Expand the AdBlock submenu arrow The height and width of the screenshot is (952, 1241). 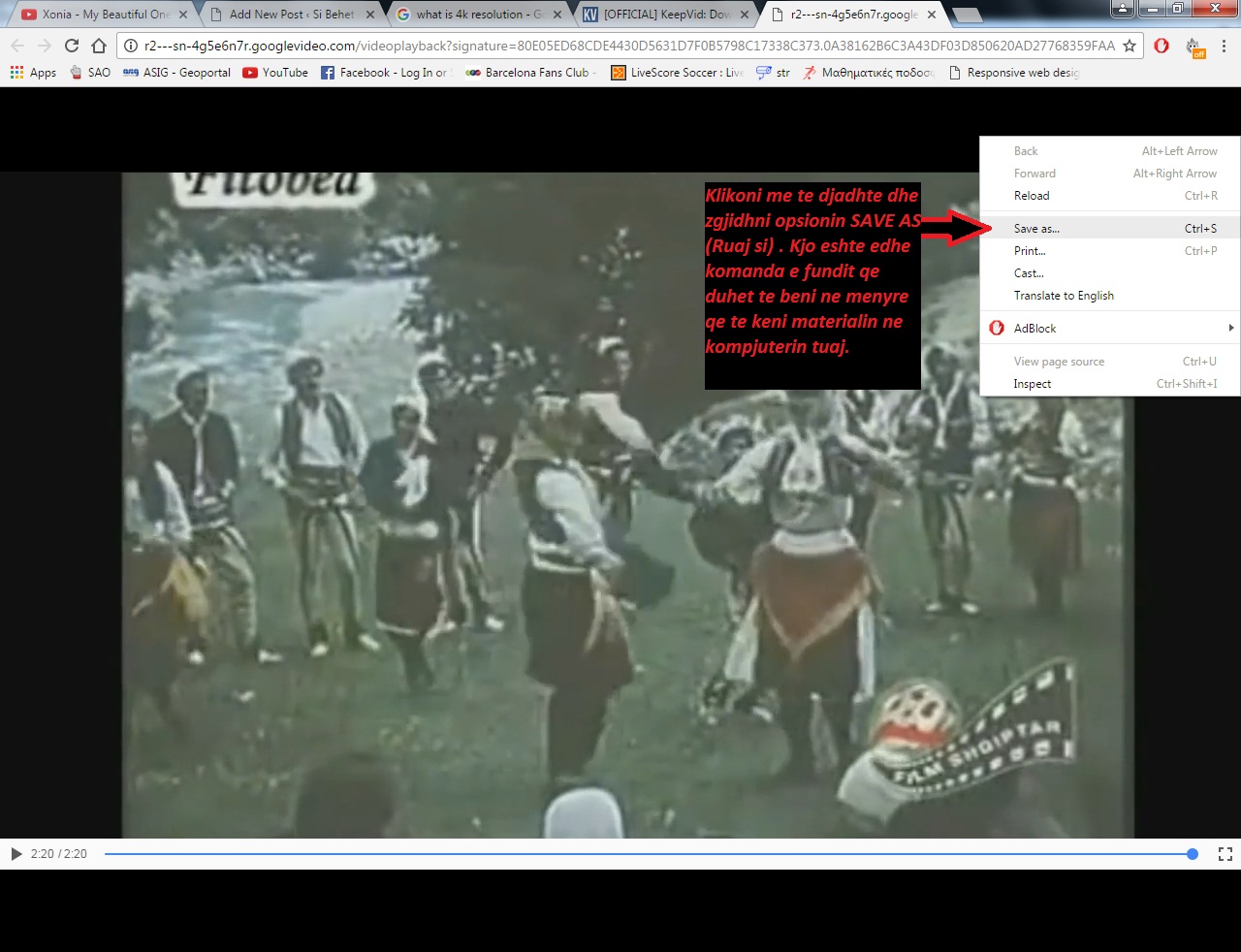pyautogui.click(x=1231, y=329)
